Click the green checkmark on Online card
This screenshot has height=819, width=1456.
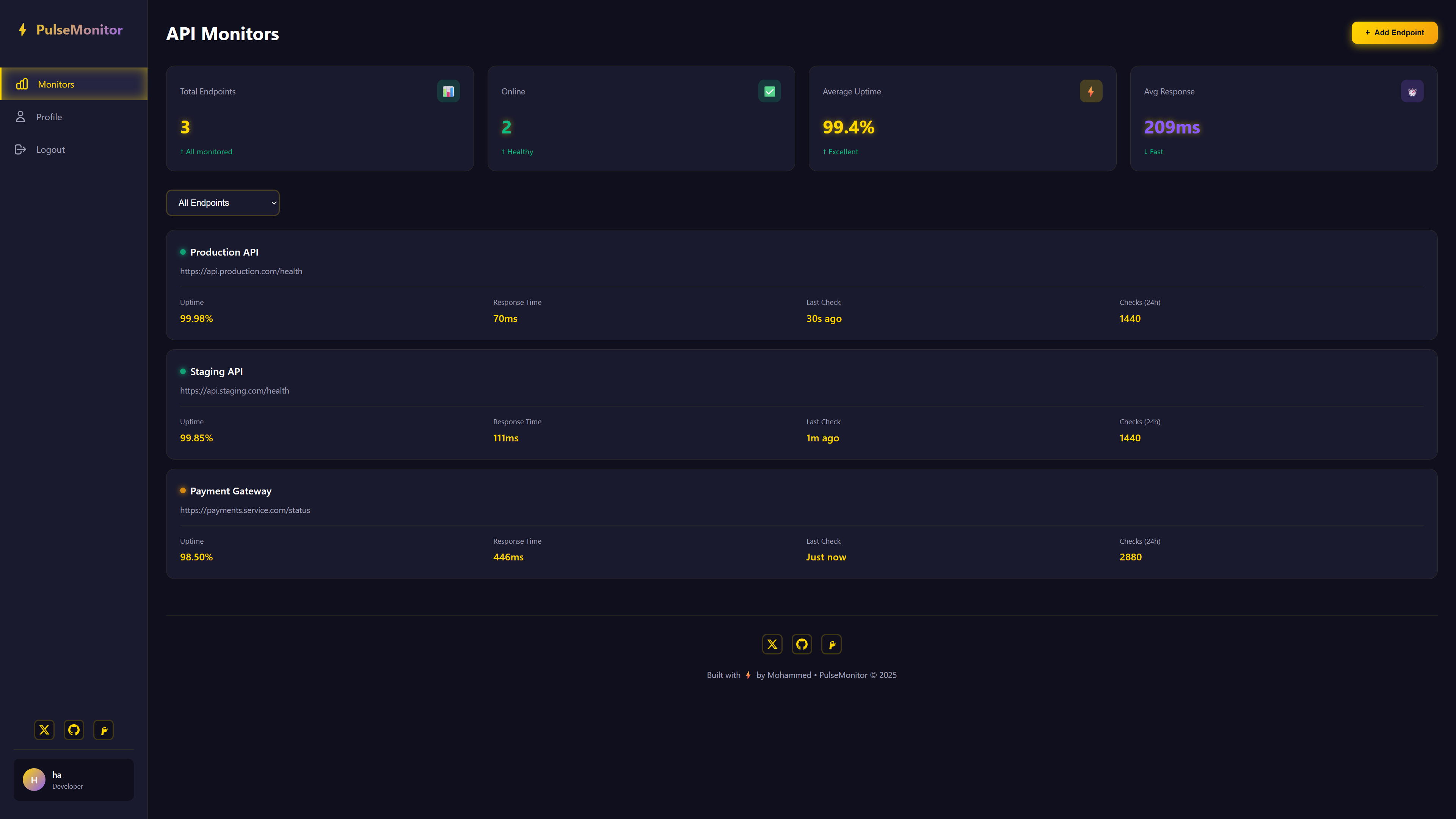point(769,91)
